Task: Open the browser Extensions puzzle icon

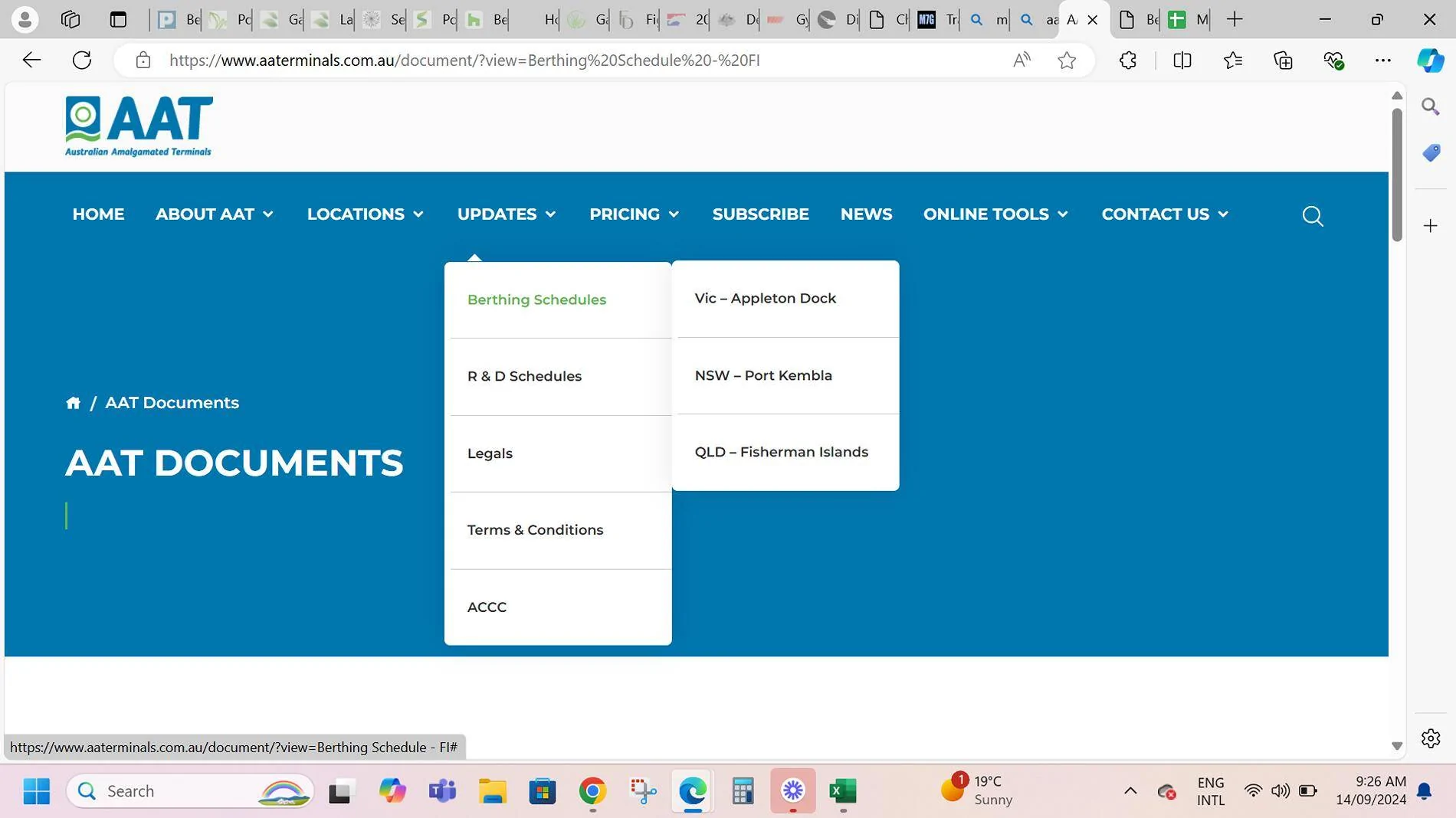Action: click(x=1127, y=61)
